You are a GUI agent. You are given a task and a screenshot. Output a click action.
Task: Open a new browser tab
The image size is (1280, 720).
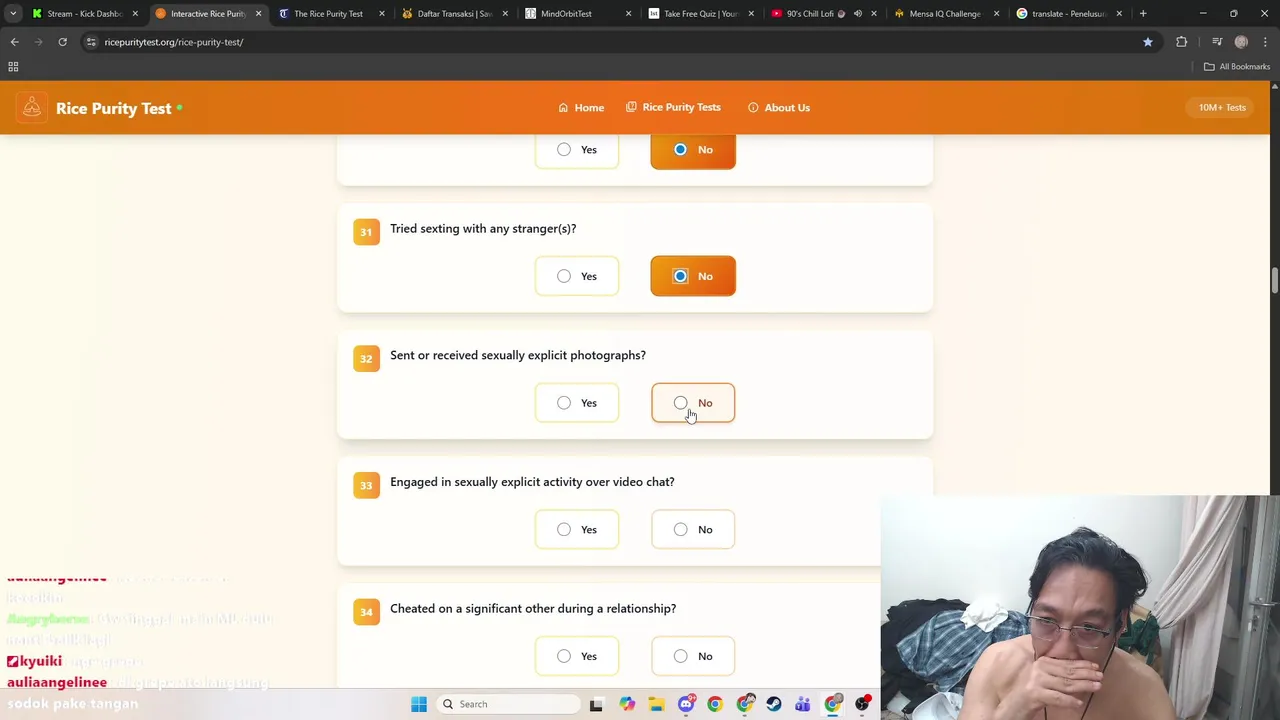[x=1143, y=14]
